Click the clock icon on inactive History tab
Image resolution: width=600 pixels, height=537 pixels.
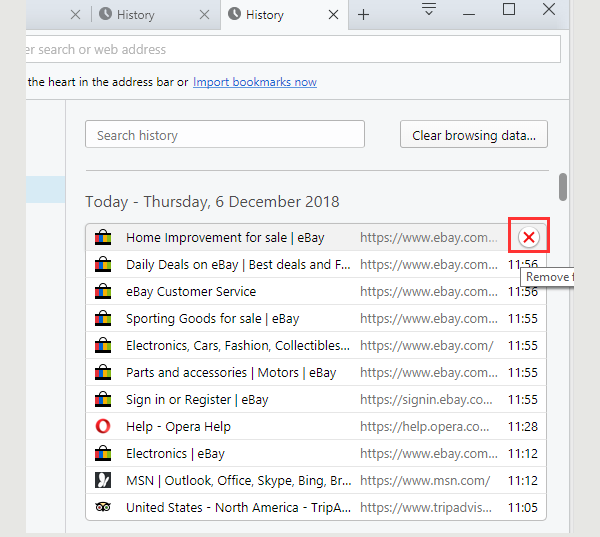(105, 14)
